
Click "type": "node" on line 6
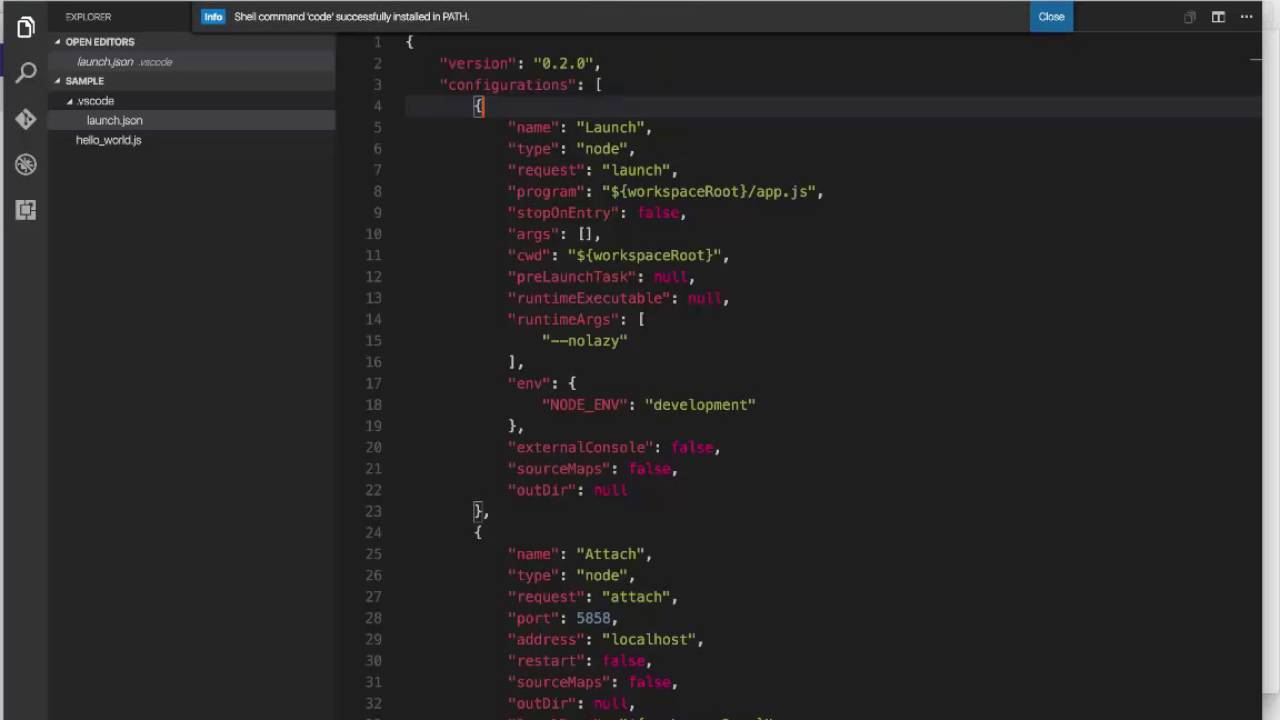571,149
